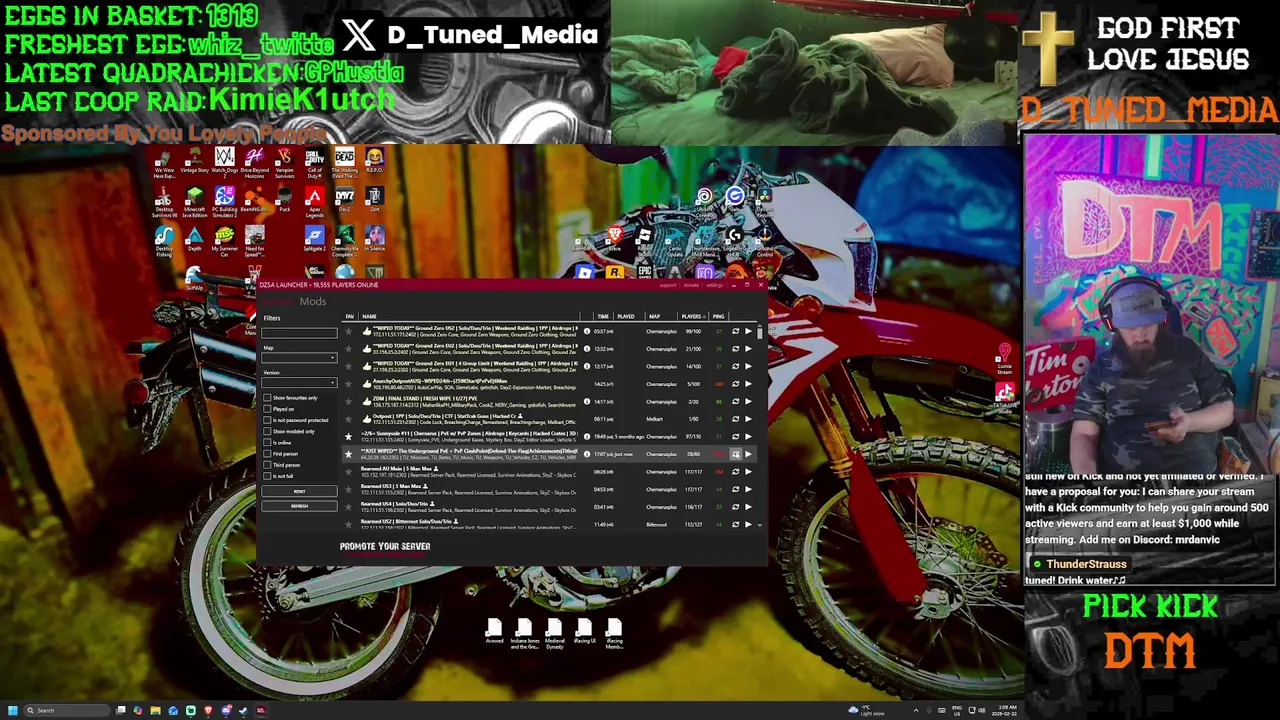Open the Indiana Jones desktop file
Viewport: 1280px width, 720px height.
click(524, 634)
